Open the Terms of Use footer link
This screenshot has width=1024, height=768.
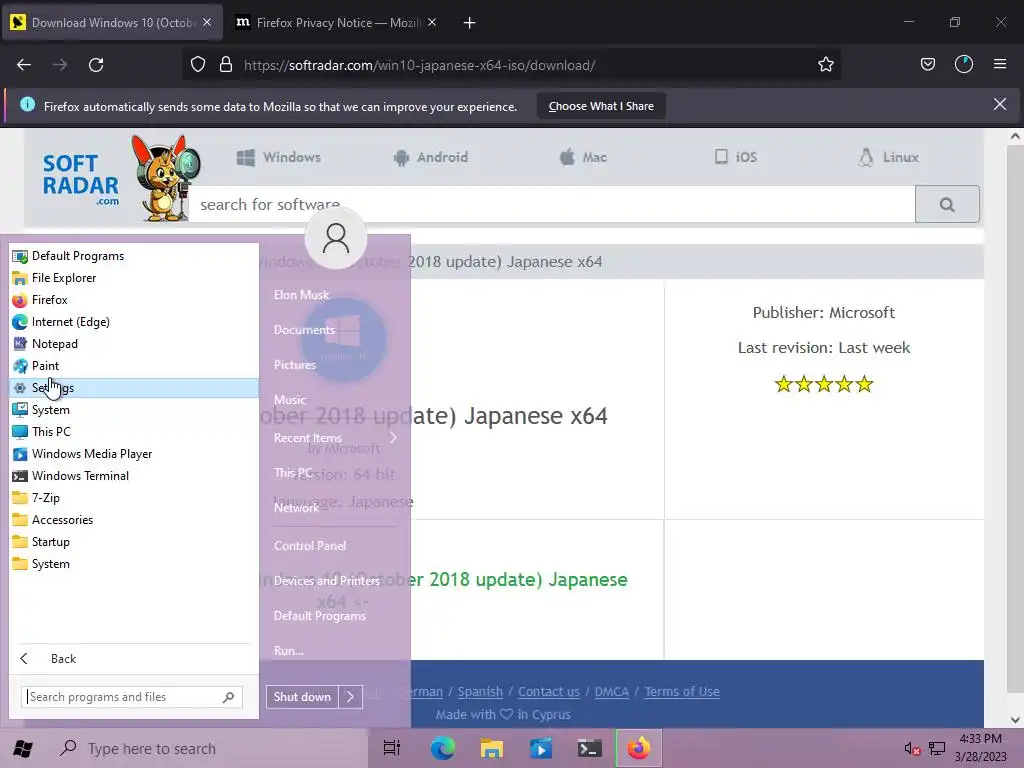[682, 692]
